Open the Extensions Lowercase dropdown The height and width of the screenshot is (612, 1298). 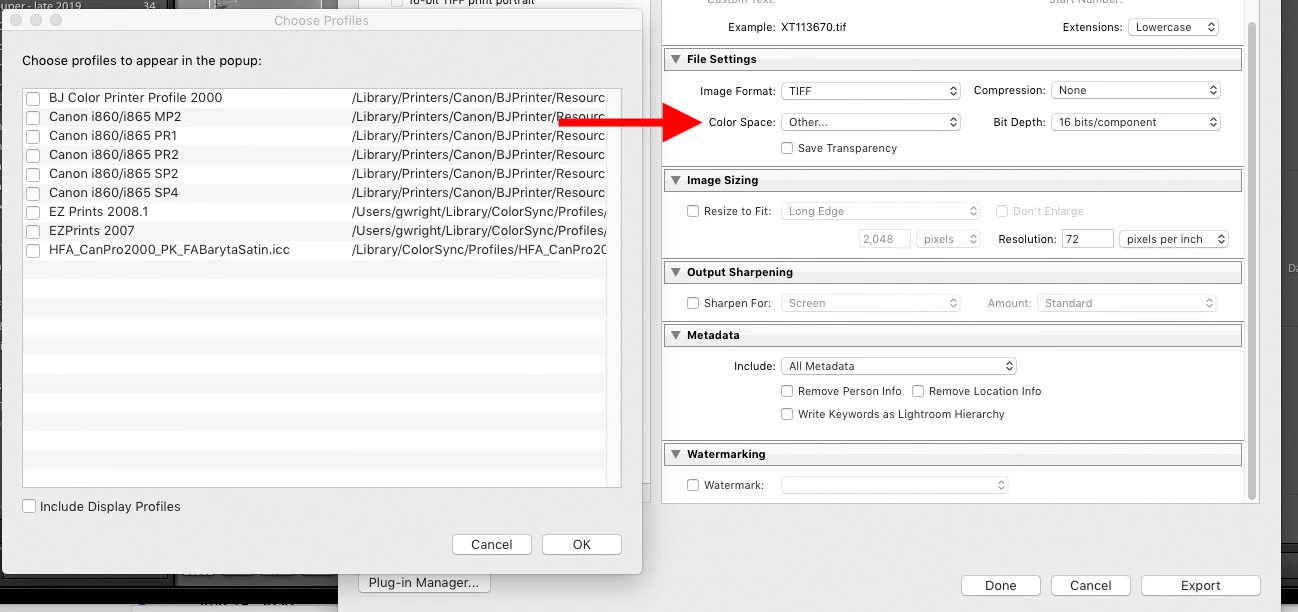[x=1173, y=27]
